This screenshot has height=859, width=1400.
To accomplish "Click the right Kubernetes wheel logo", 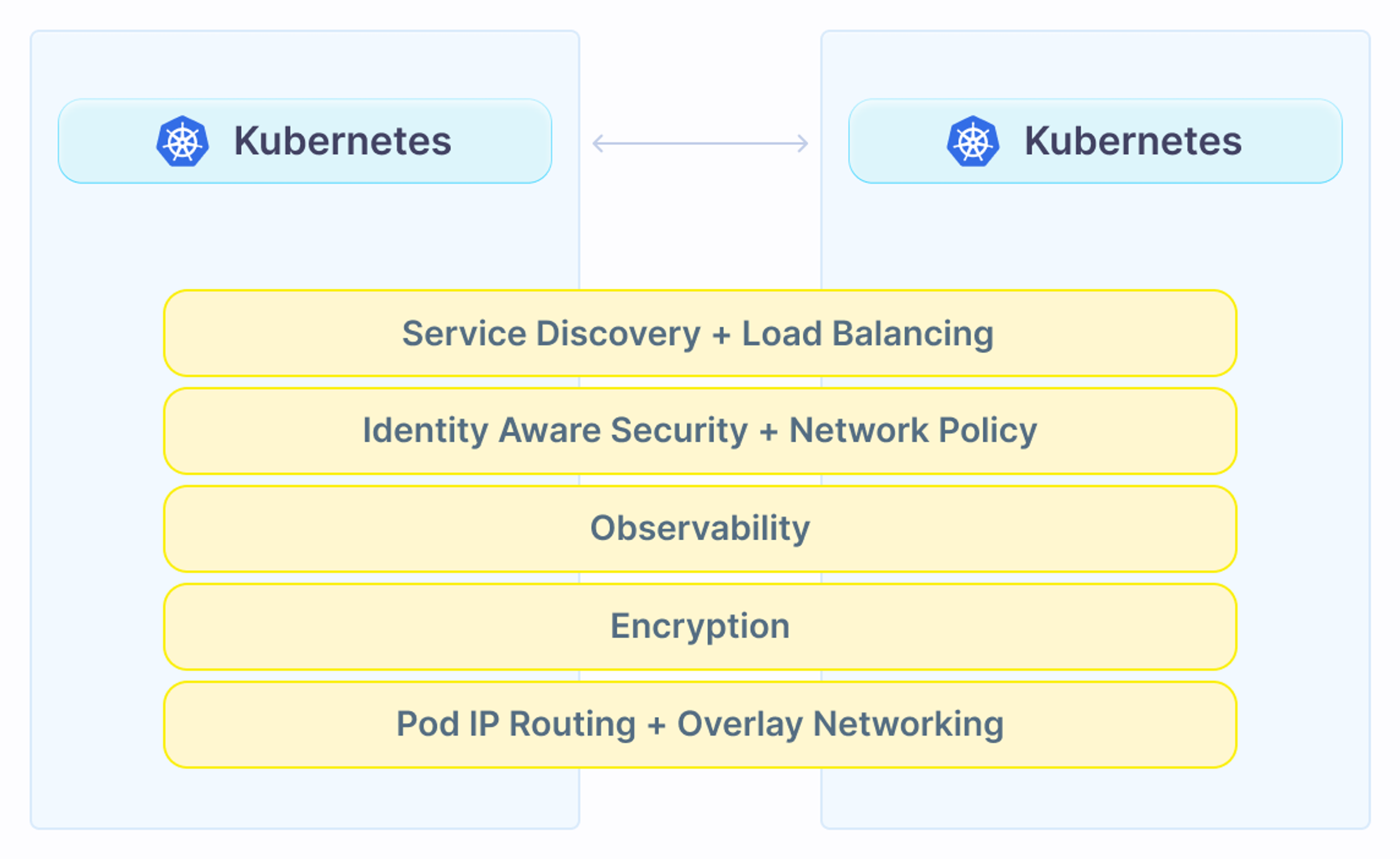I will click(x=973, y=142).
